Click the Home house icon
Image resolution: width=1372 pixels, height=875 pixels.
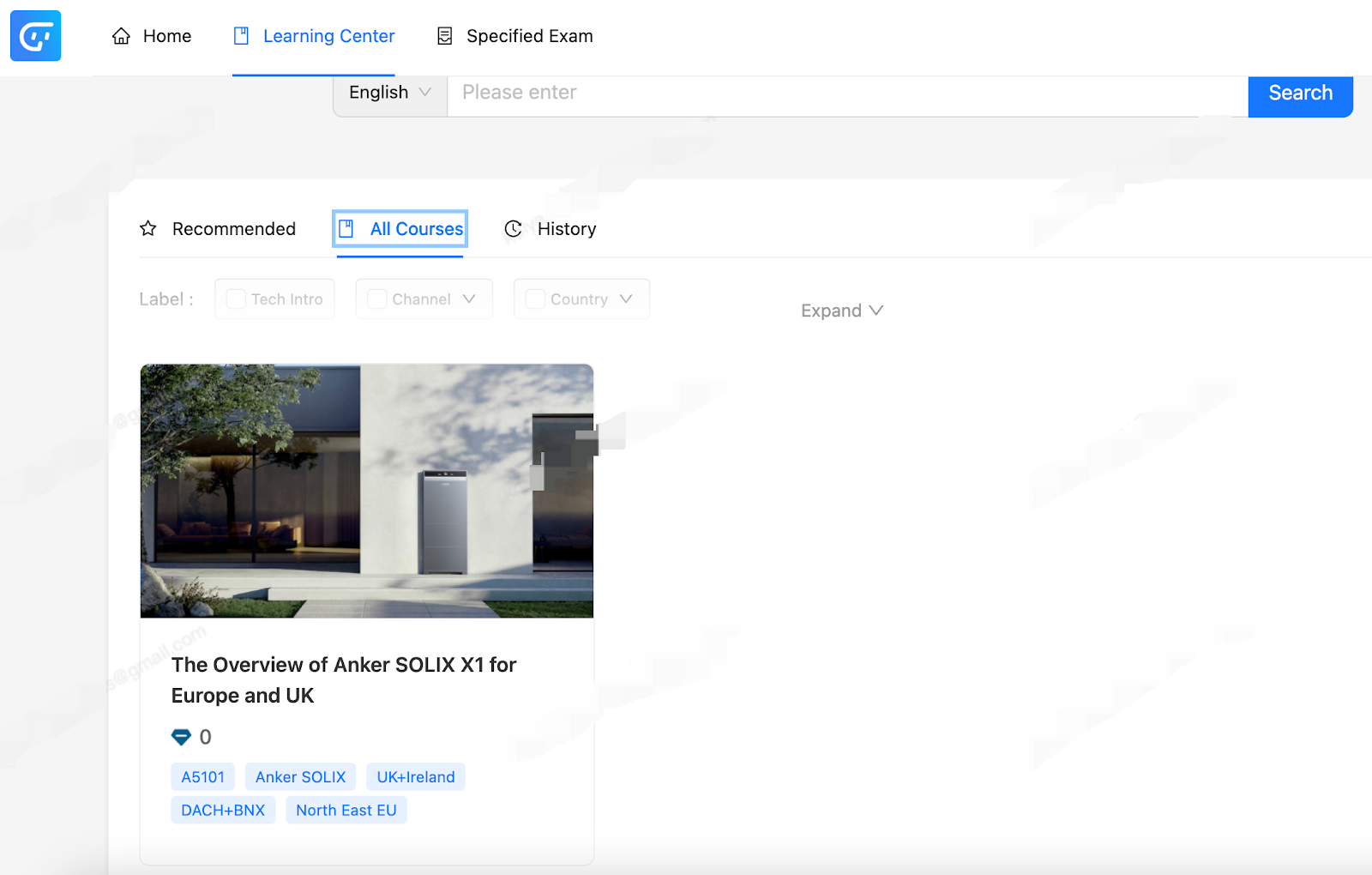pos(122,36)
